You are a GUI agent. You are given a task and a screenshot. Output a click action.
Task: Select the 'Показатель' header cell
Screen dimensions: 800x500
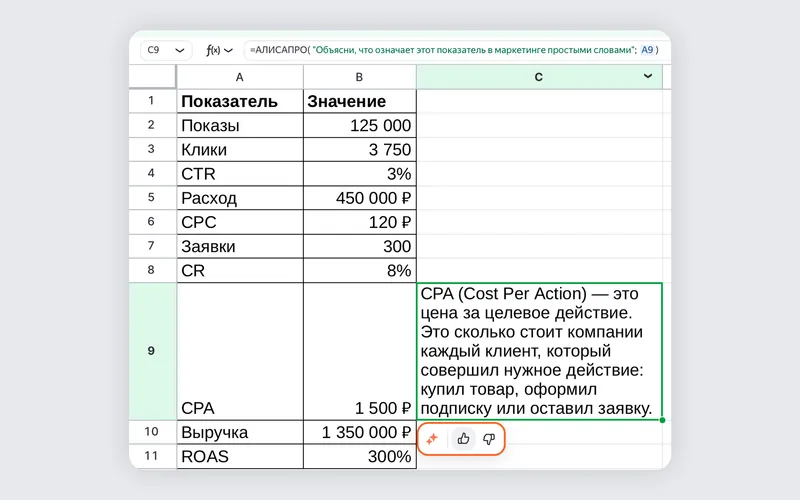click(x=240, y=101)
